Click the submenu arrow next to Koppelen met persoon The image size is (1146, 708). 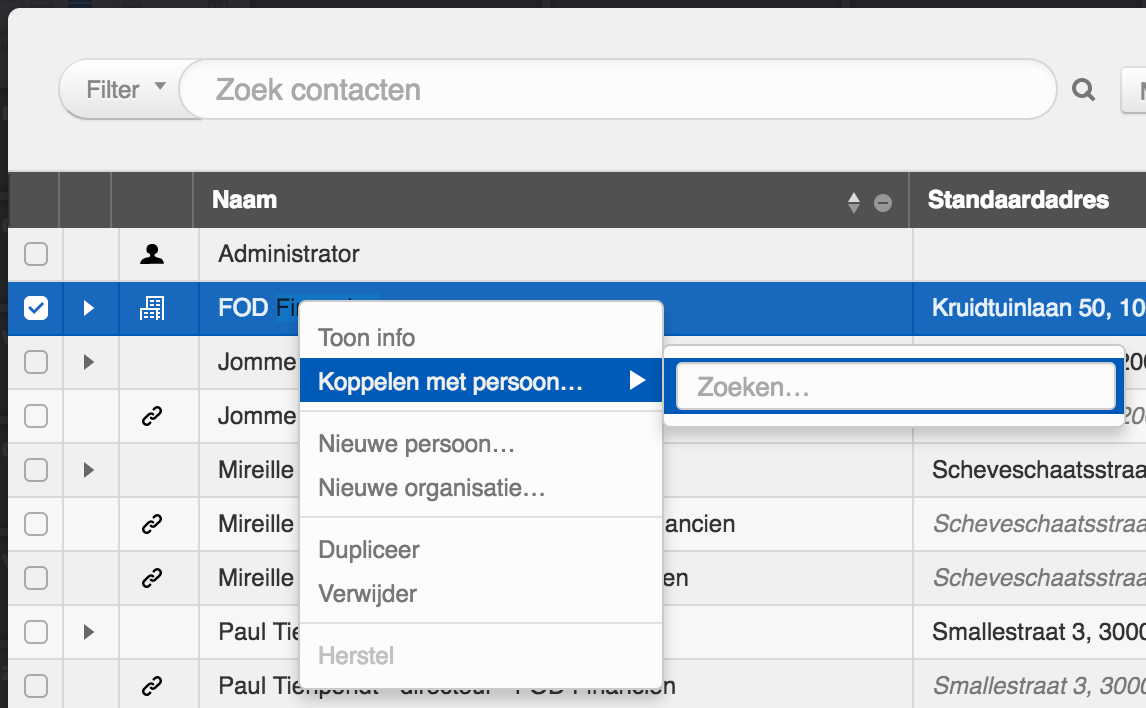pyautogui.click(x=636, y=381)
